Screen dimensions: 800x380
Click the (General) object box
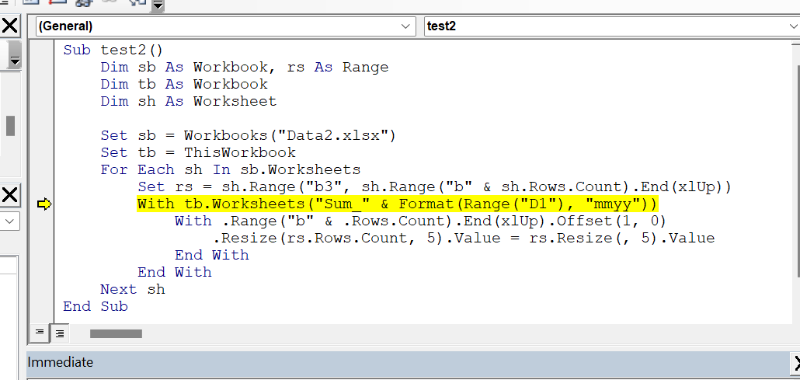[225, 27]
